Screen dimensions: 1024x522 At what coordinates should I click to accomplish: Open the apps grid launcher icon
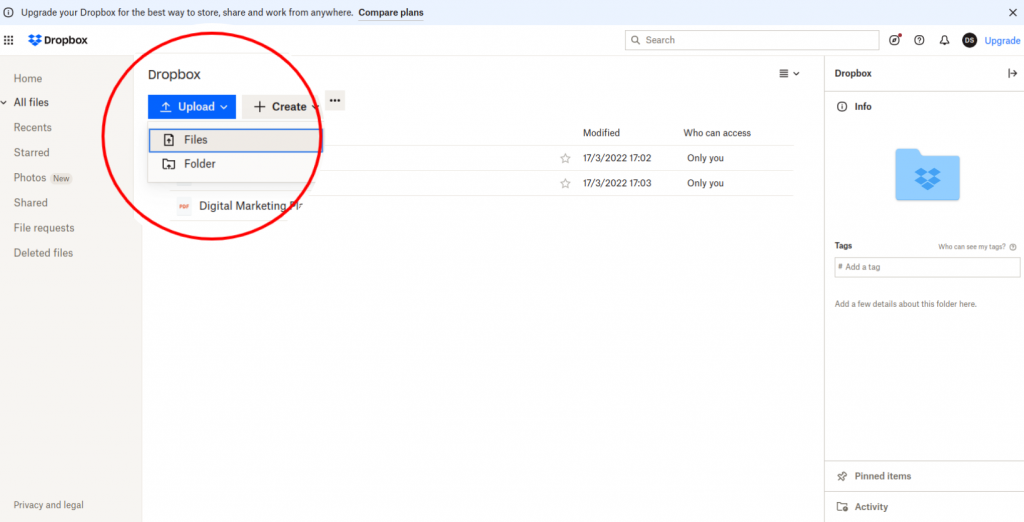[9, 40]
